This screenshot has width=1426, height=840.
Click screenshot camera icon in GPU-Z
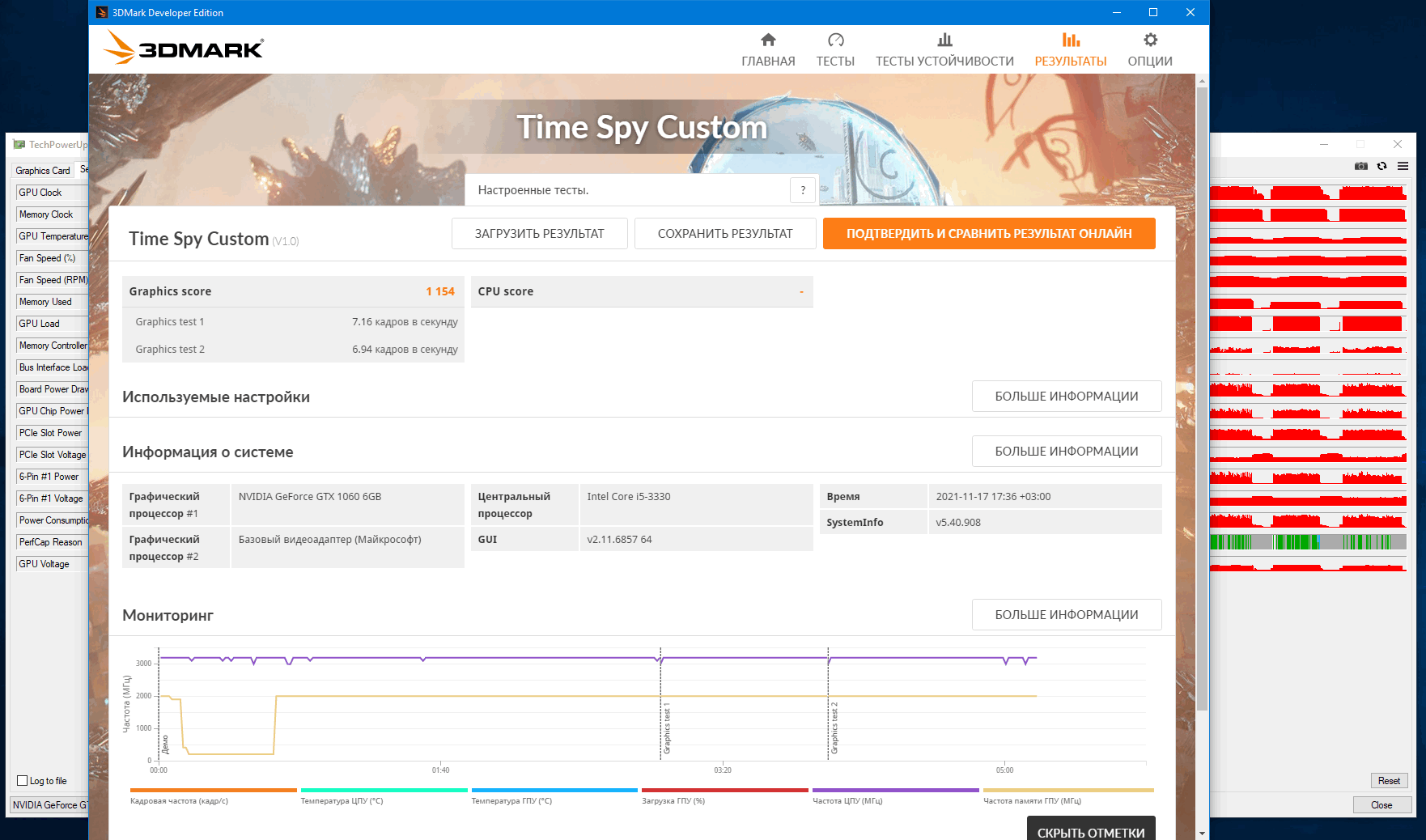[x=1361, y=166]
